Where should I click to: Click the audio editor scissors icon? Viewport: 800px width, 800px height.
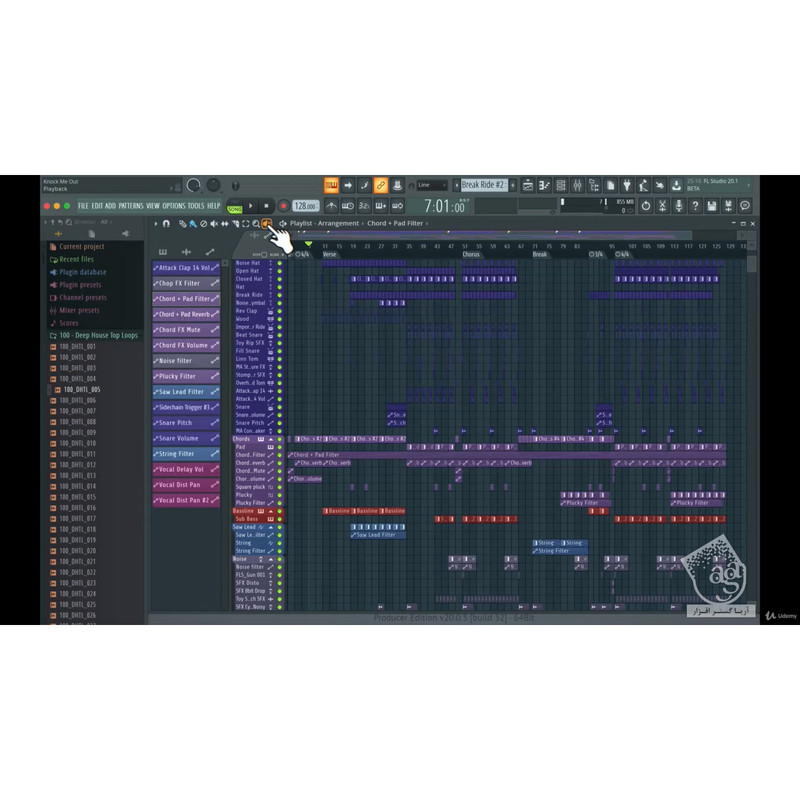coord(662,206)
